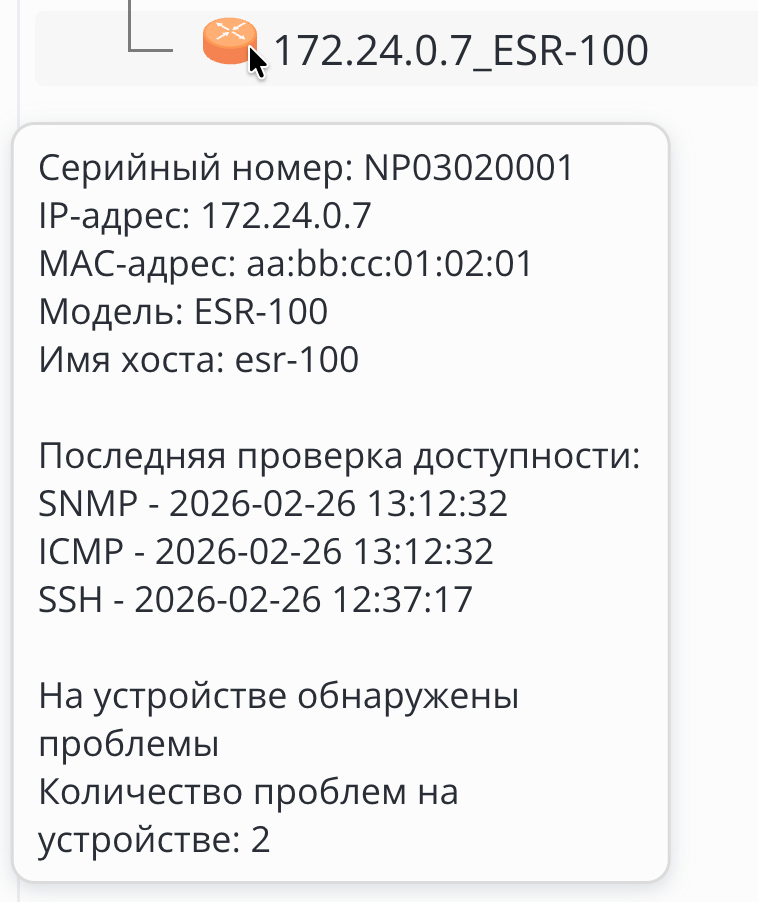Click the serial number value NP03020001
The image size is (758, 902).
coord(468,168)
